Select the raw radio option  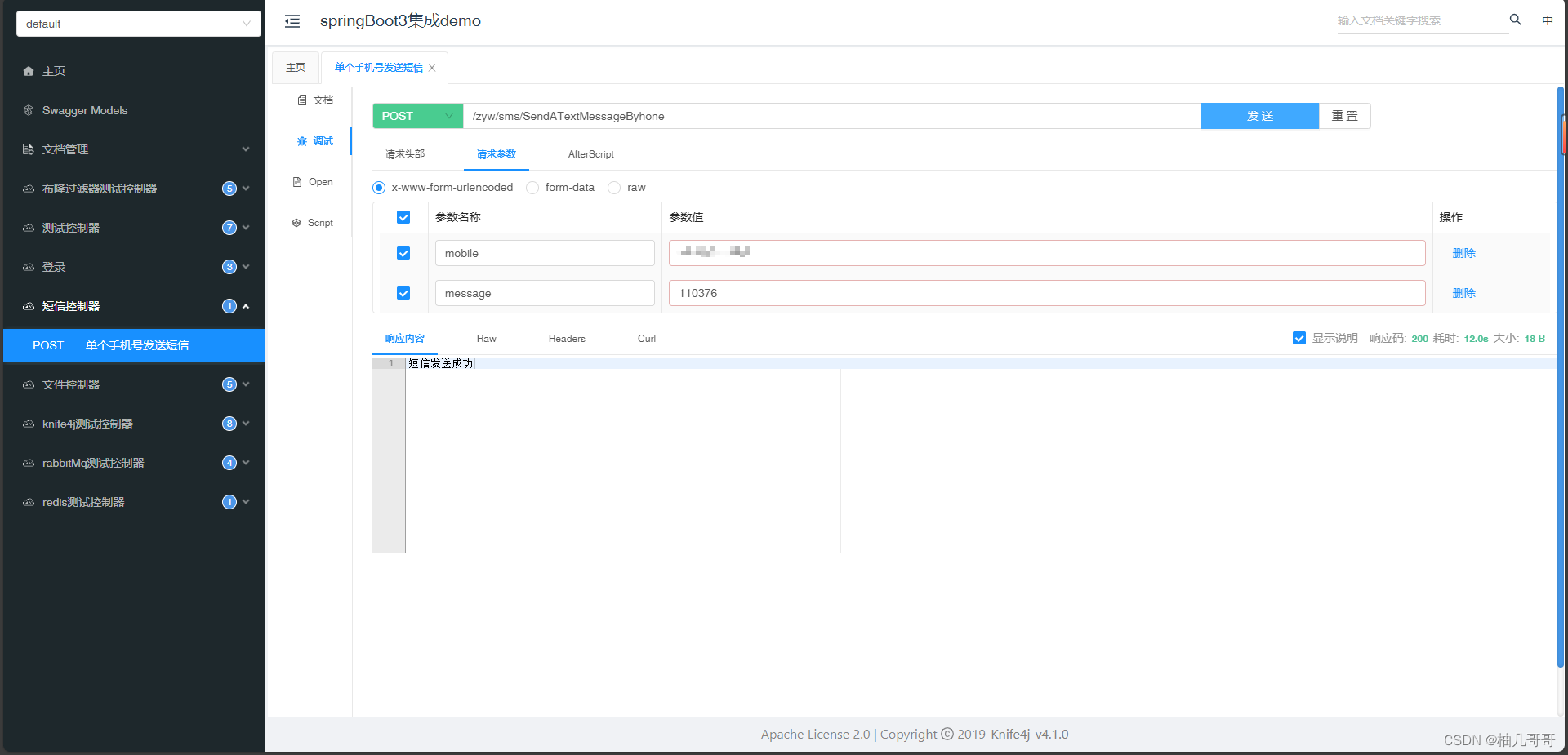[614, 188]
